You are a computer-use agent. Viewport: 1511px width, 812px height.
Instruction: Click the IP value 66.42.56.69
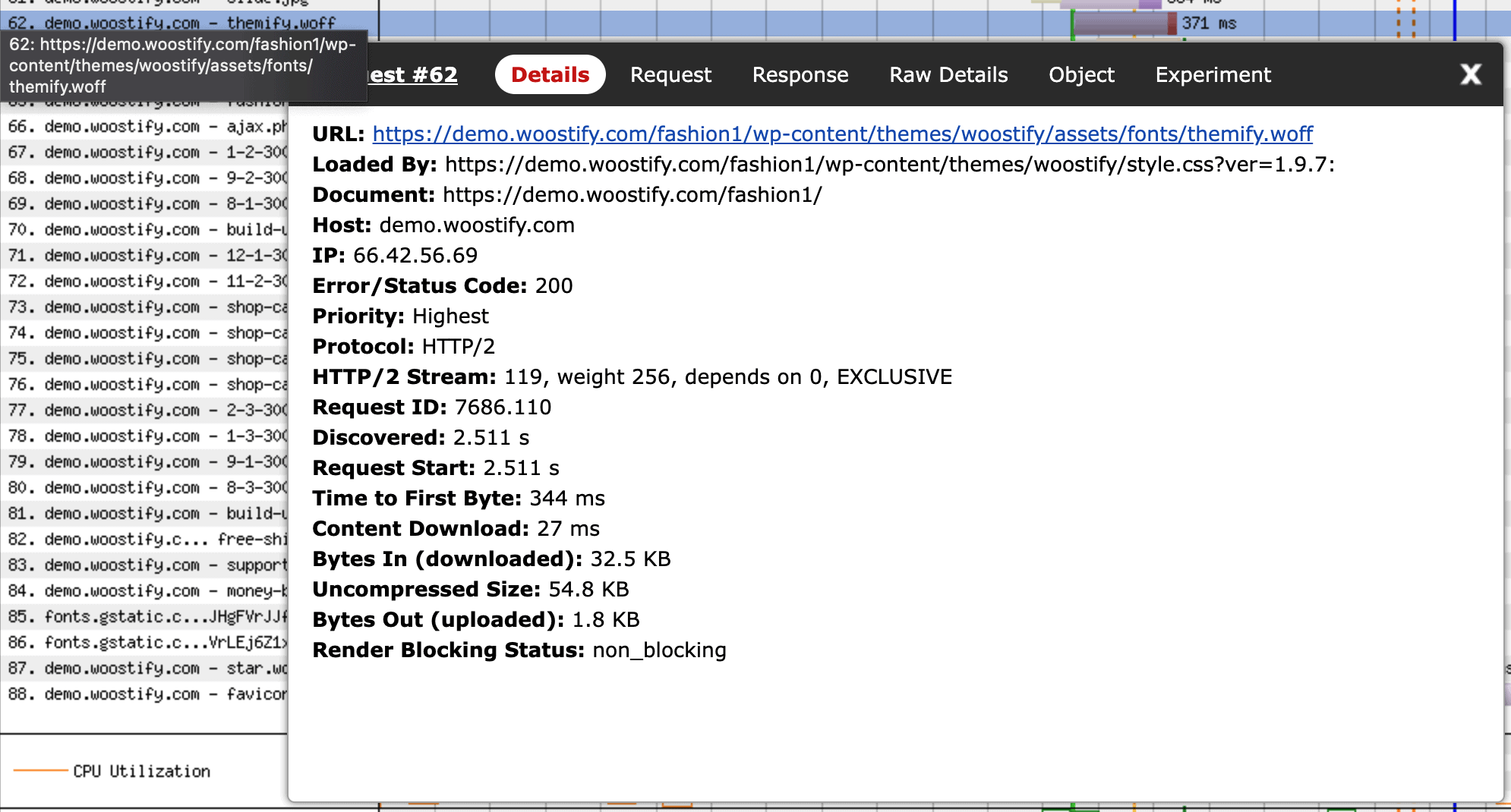[x=415, y=256]
